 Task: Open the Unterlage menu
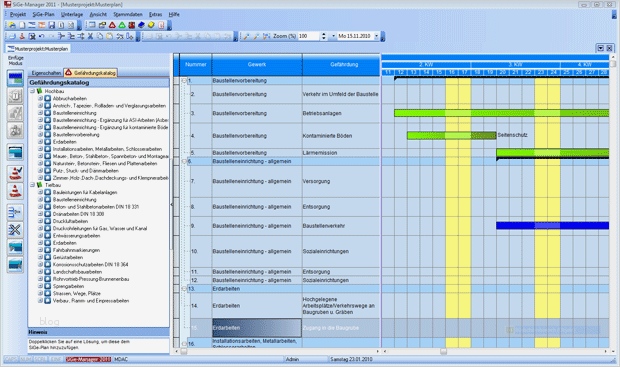click(72, 14)
